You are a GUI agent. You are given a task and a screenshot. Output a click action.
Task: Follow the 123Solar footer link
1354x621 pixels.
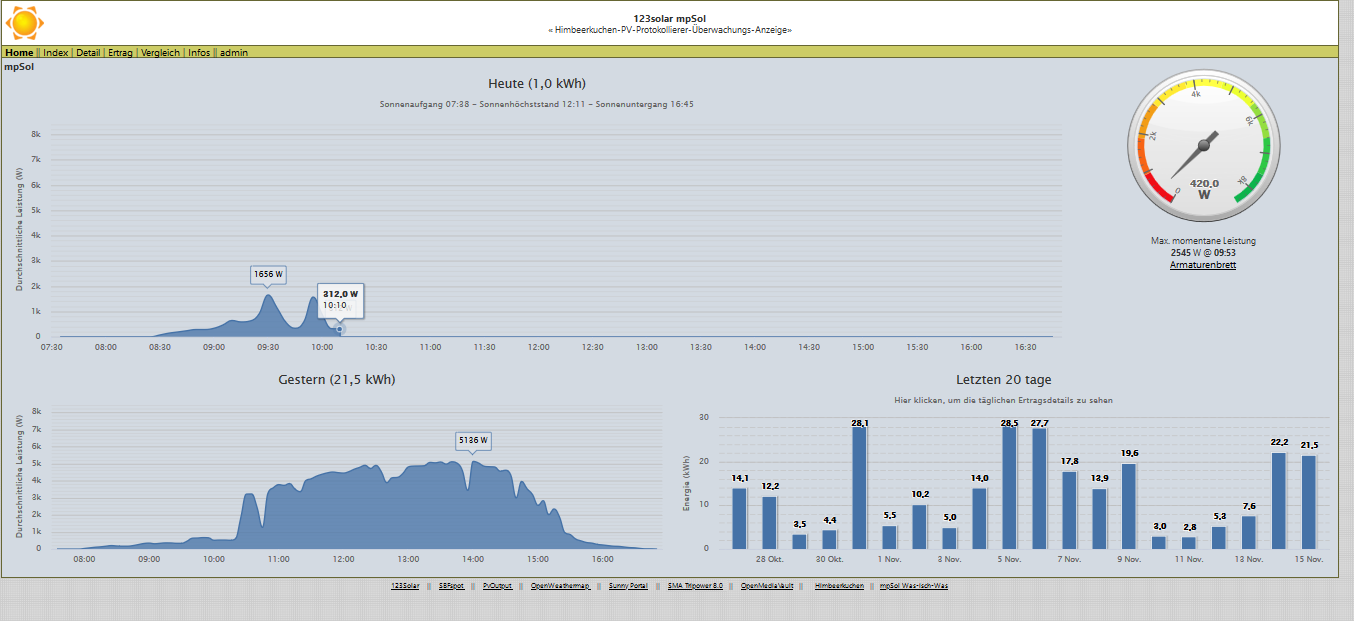405,586
